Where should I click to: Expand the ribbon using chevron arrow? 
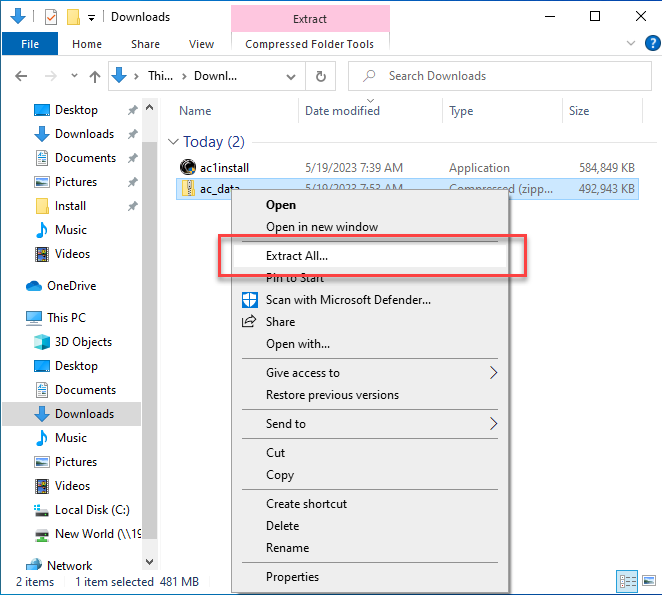[630, 44]
